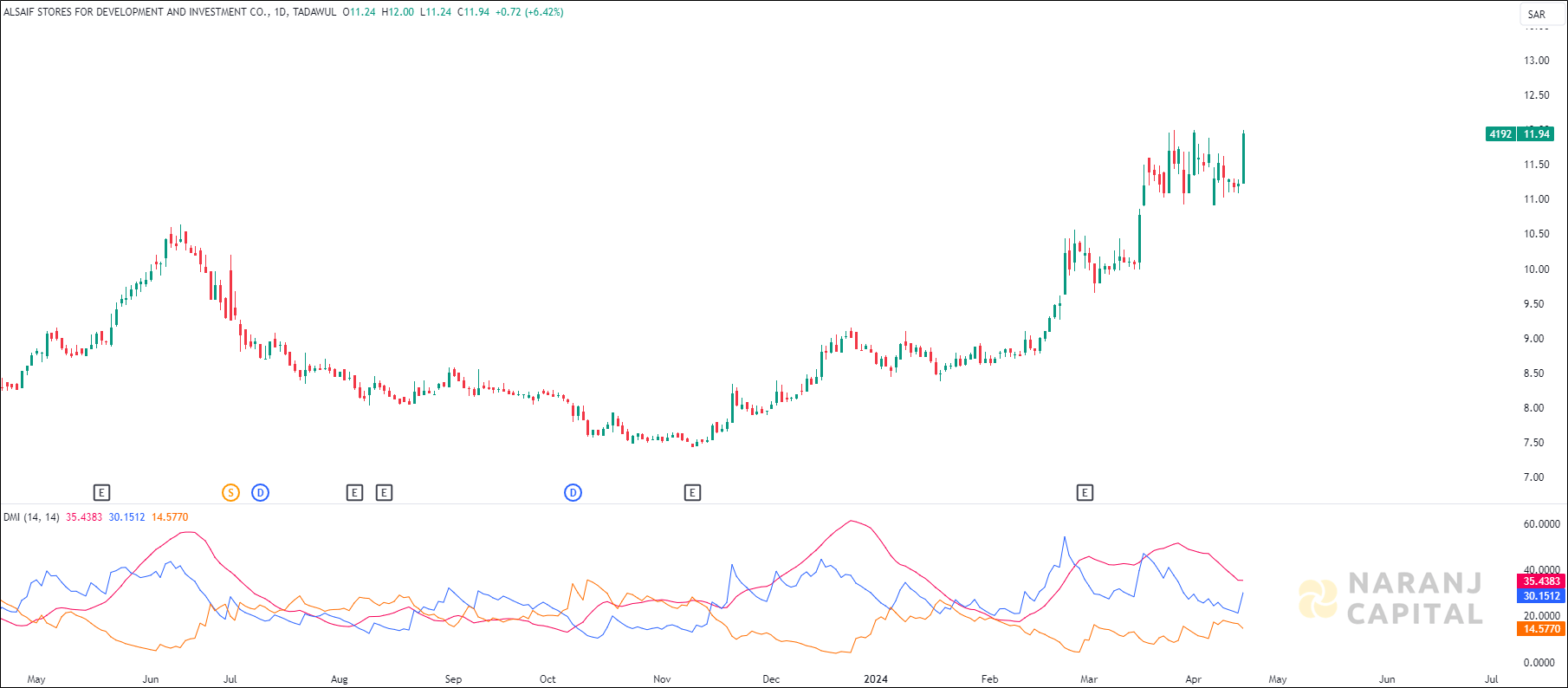Click the orange 14.5770 label on DMI axis
This screenshot has width=1568, height=688.
(1541, 629)
